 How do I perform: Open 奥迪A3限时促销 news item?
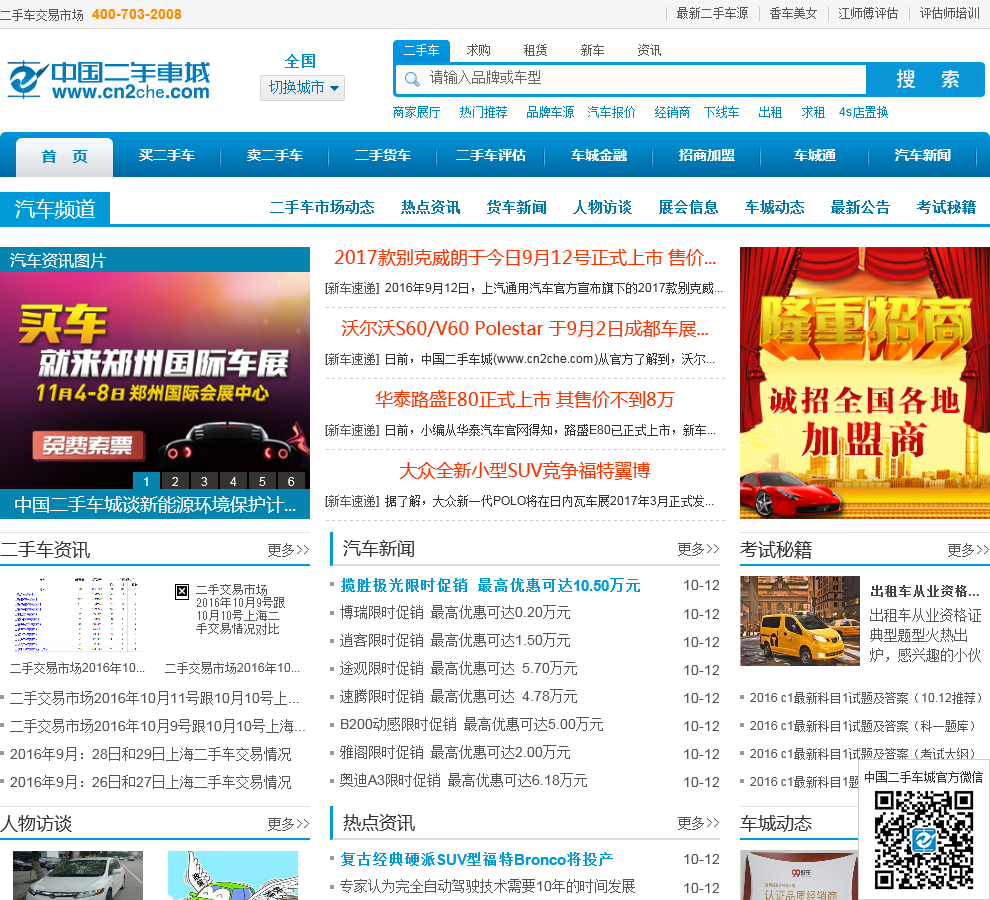point(463,781)
